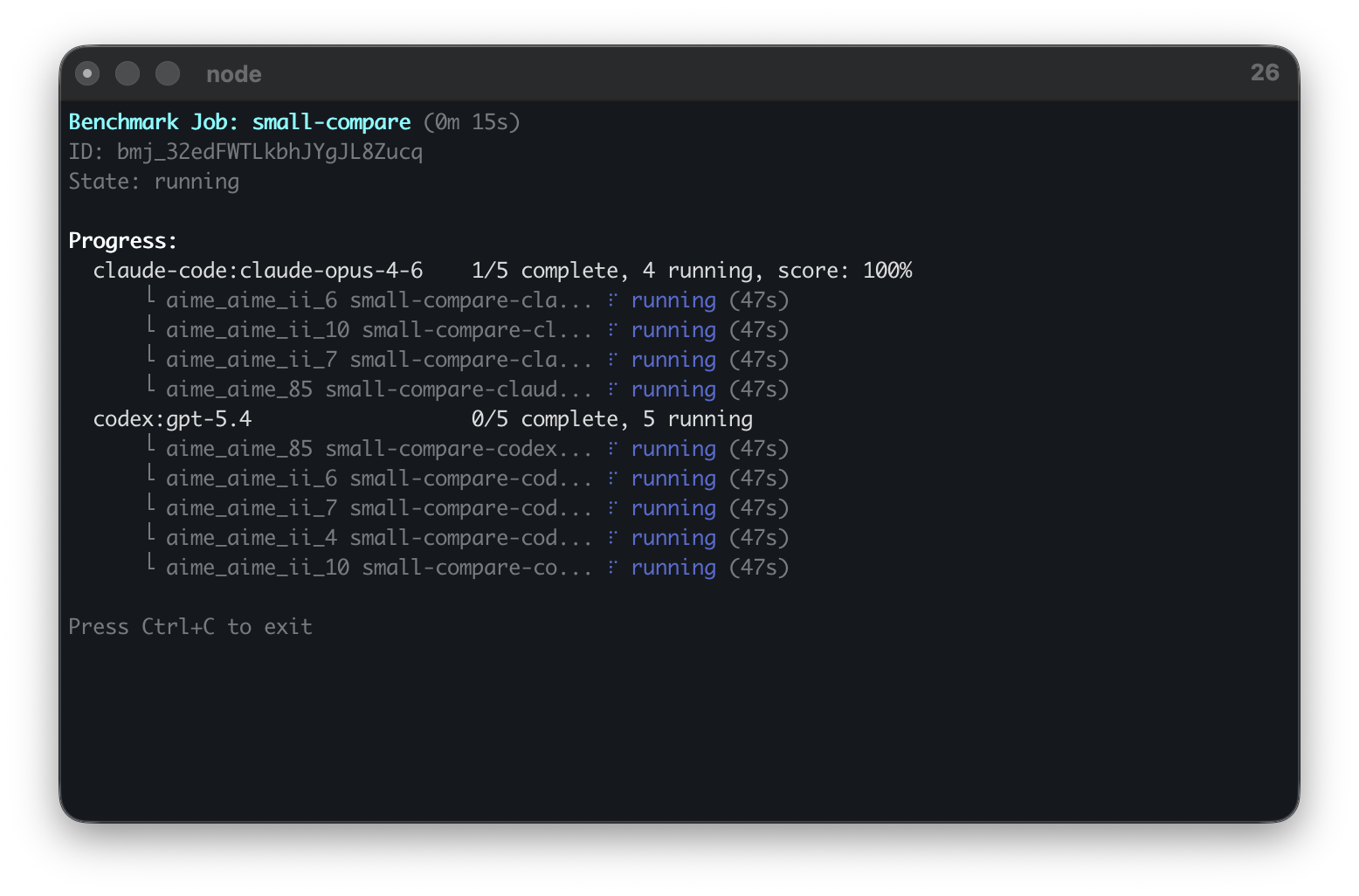Click aime_aime_85 small-compare-claud... row
Viewport: 1359px width, 896px height.
(469, 389)
